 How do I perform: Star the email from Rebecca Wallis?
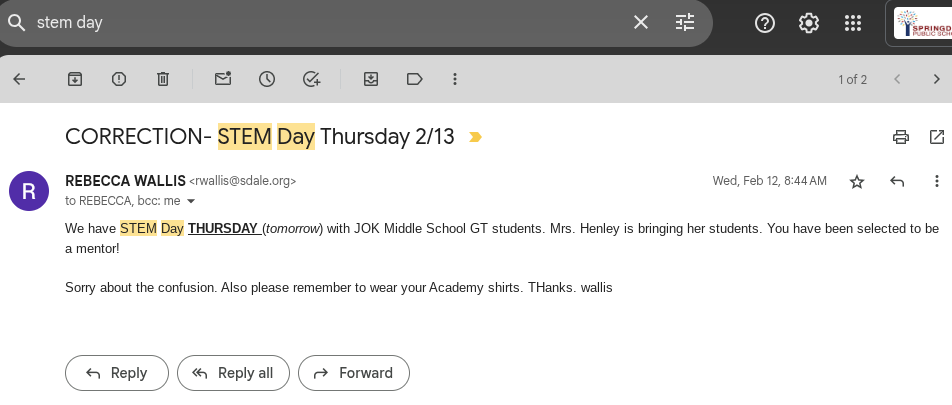857,181
